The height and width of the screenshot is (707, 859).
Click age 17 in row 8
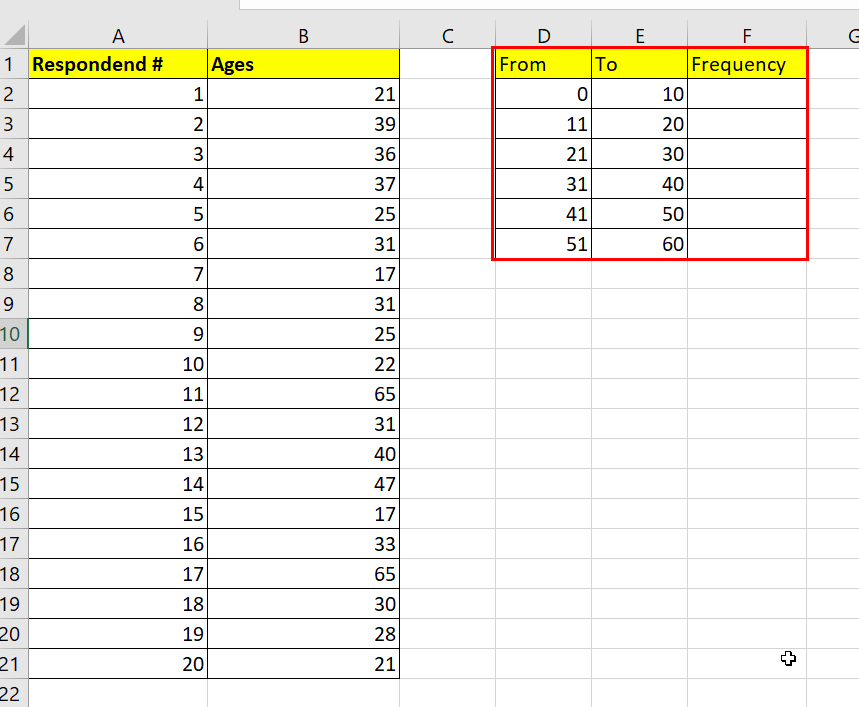pos(303,274)
